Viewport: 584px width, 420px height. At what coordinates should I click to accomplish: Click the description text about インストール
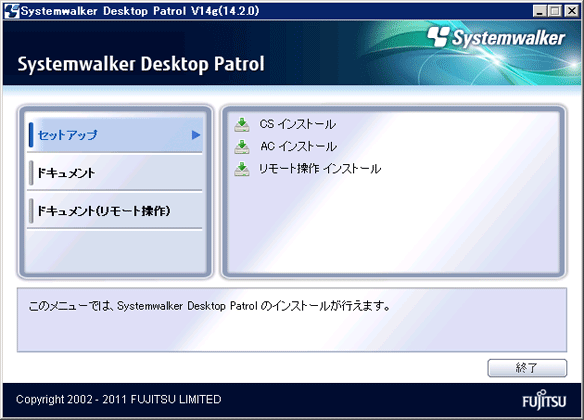[x=209, y=306]
